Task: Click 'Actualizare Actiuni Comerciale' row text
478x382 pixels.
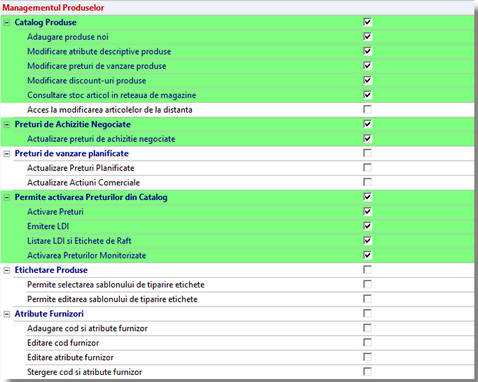Action: pos(83,183)
